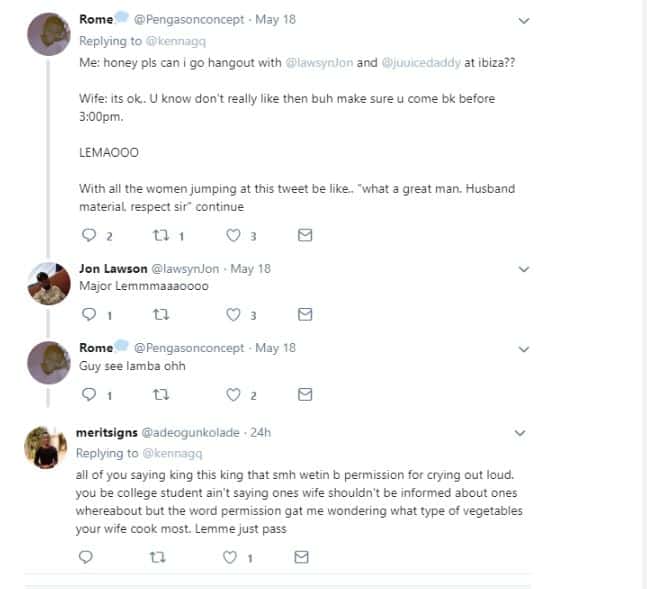Image resolution: width=647 pixels, height=589 pixels.
Task: Retweet Rome's Ibiza hangout tweet
Action: [x=158, y=236]
